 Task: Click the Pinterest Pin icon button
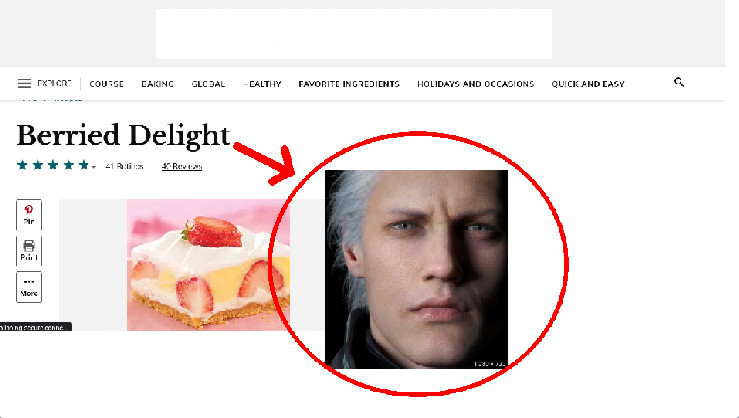coord(29,214)
